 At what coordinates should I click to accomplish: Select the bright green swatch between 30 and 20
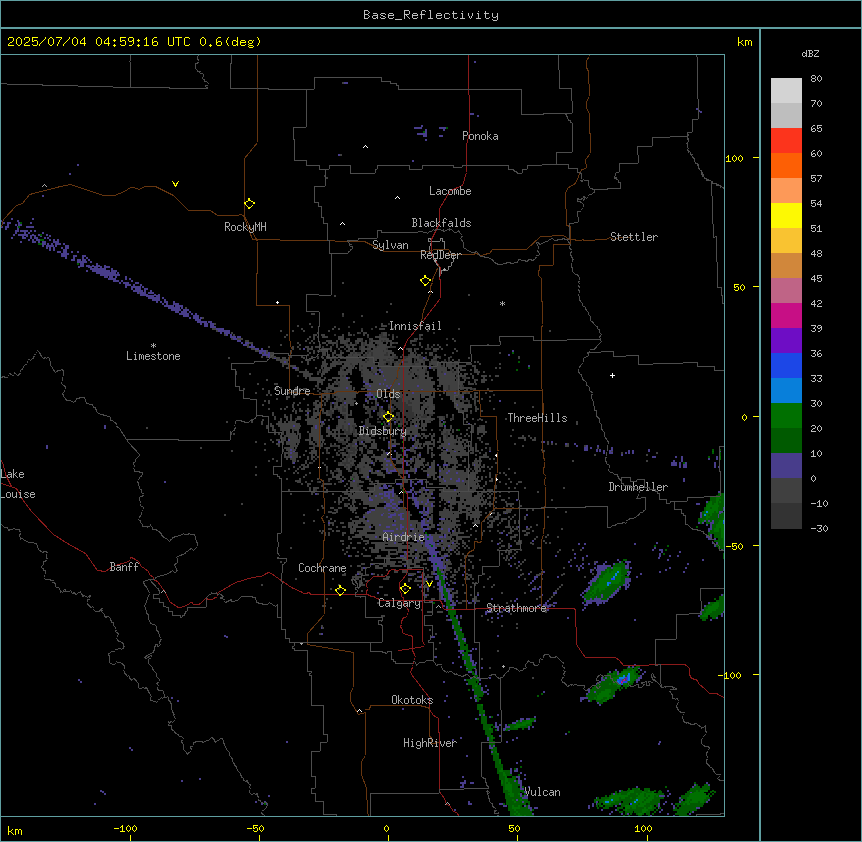tap(786, 416)
